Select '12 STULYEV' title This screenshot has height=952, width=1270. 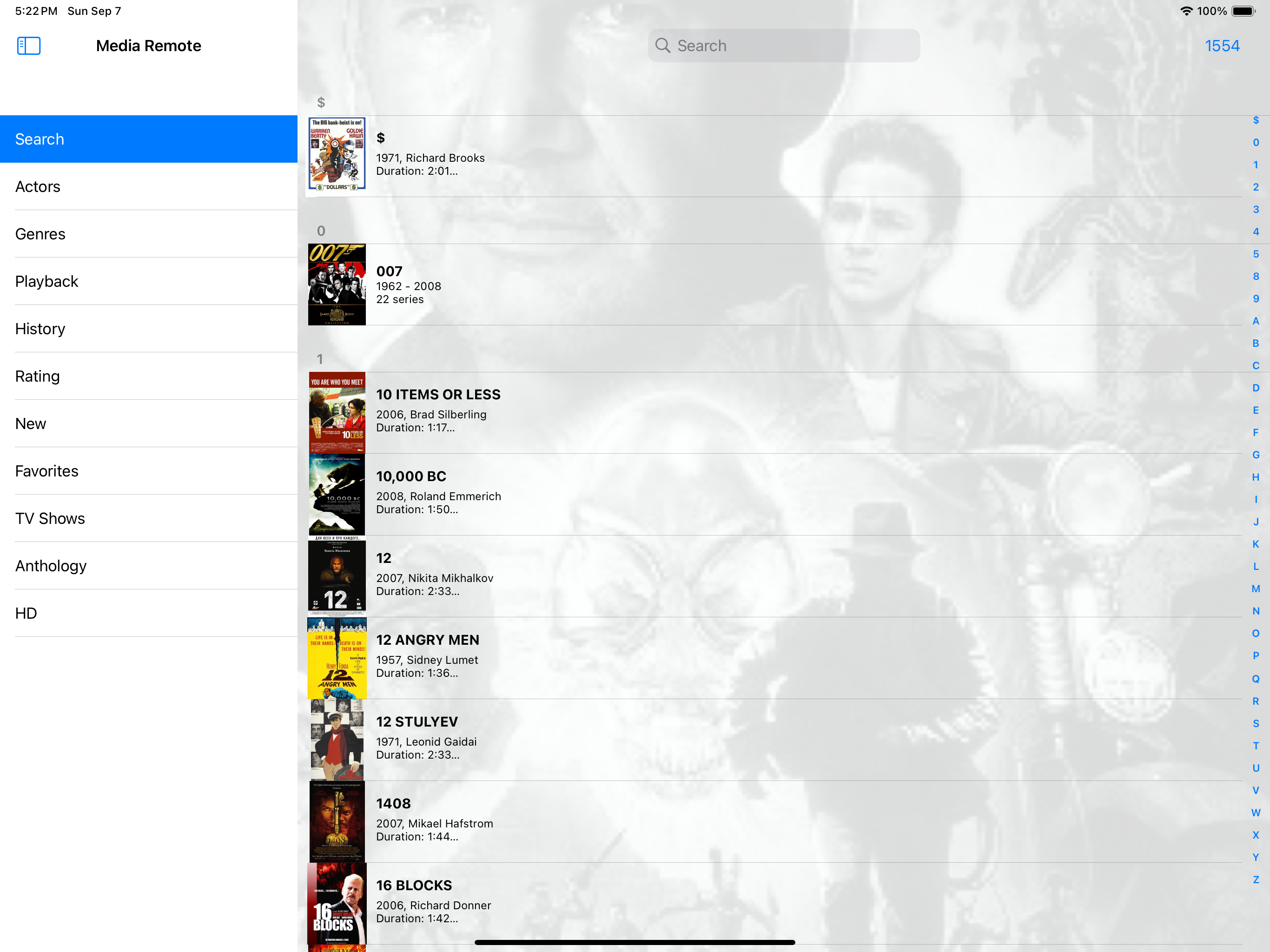pyautogui.click(x=417, y=722)
